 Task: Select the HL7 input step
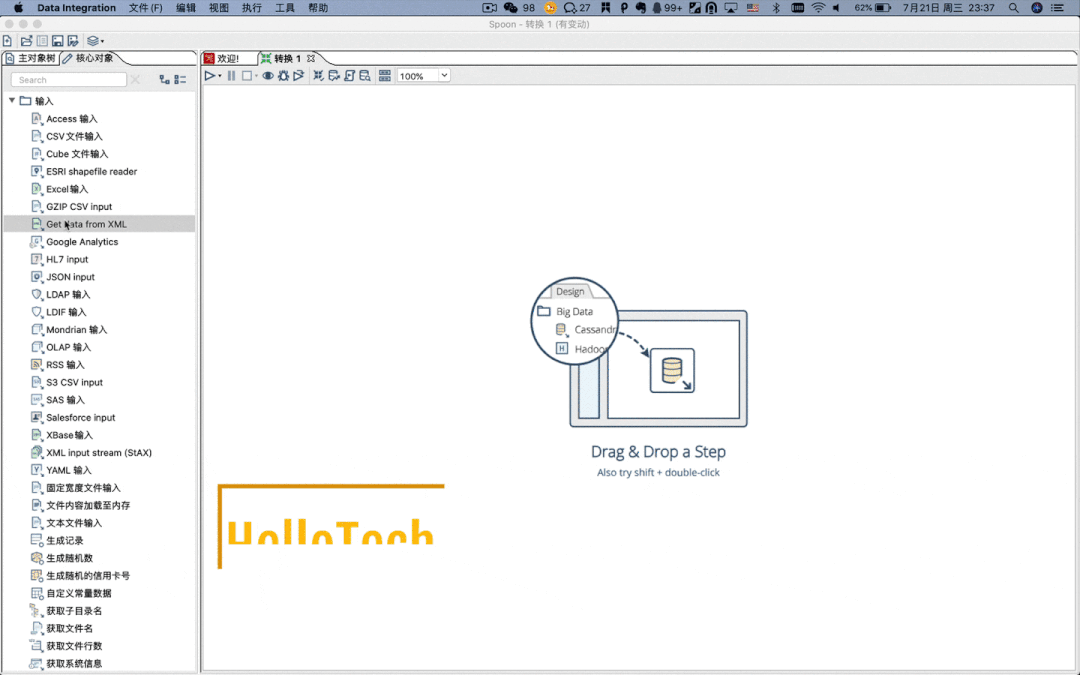pos(67,259)
